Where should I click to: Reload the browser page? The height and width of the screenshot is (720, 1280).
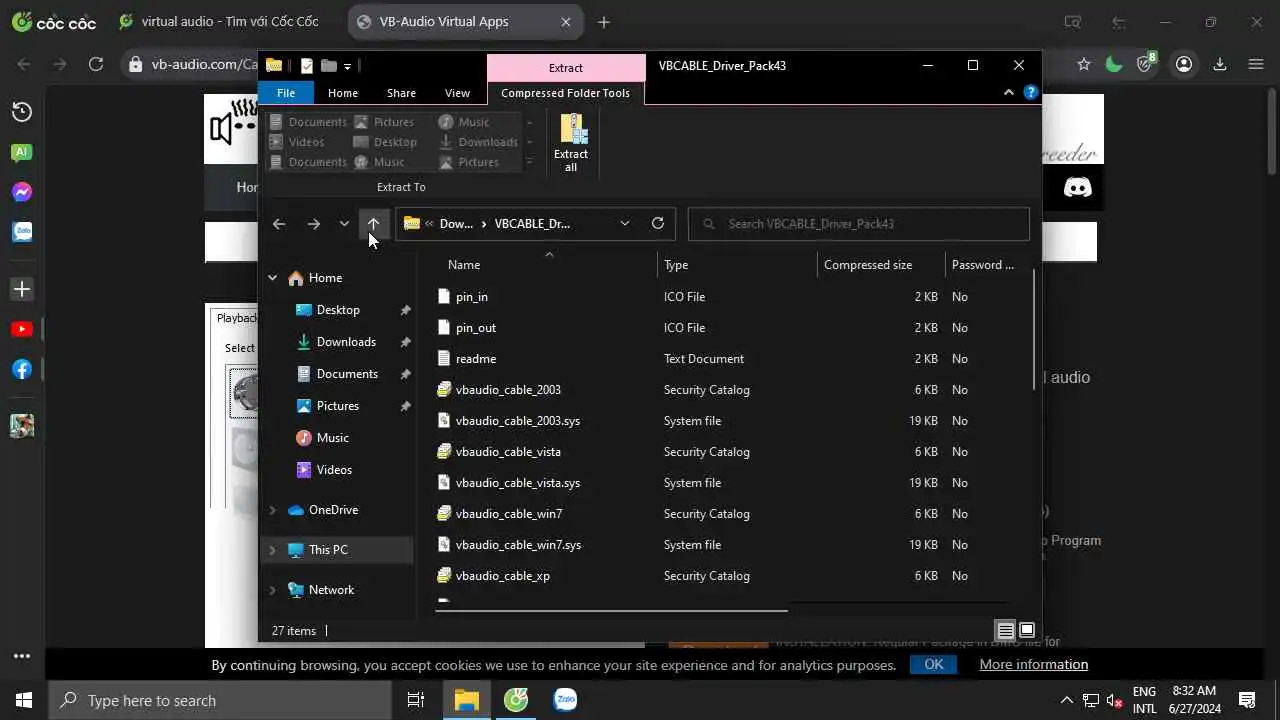pyautogui.click(x=96, y=64)
